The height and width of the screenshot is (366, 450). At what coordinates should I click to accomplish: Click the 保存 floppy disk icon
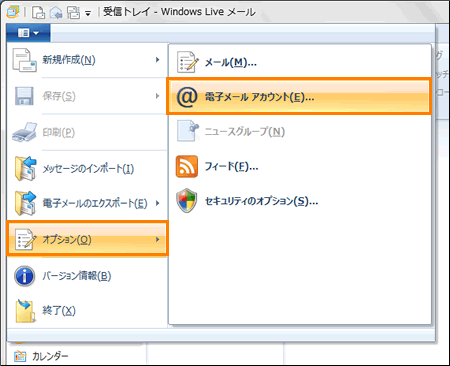pyautogui.click(x=24, y=96)
